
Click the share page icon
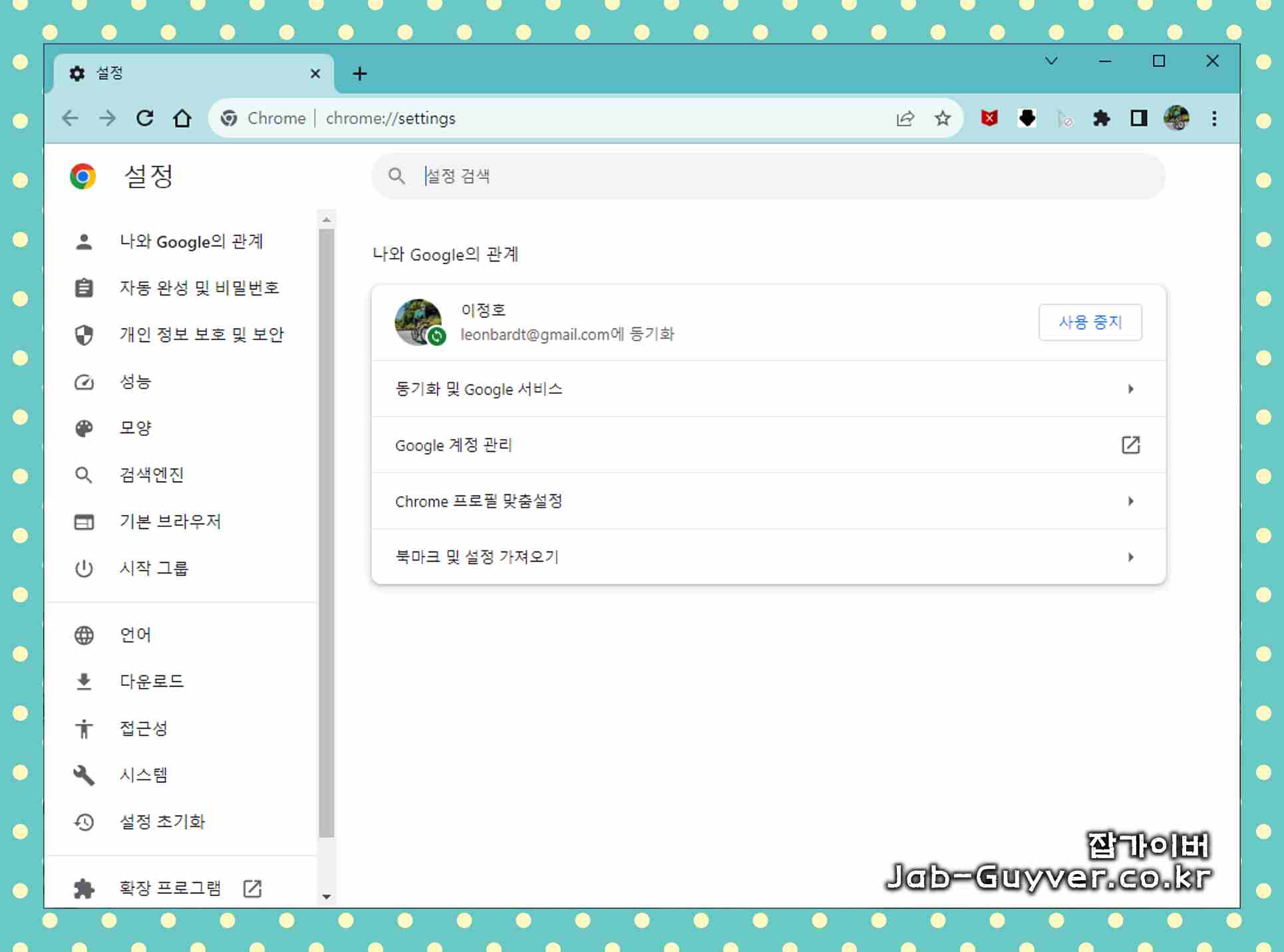tap(905, 118)
